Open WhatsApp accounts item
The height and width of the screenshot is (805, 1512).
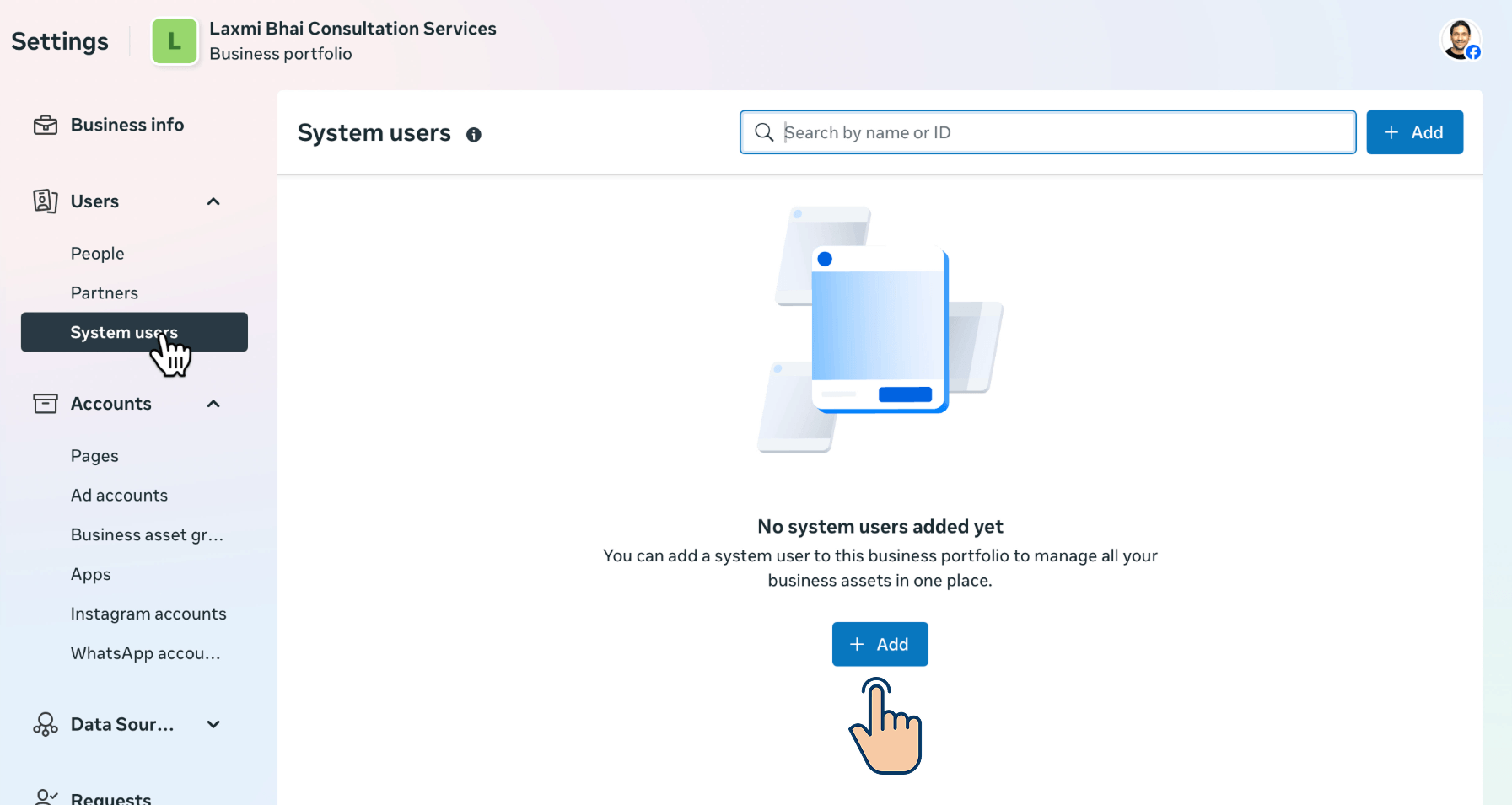pos(145,654)
